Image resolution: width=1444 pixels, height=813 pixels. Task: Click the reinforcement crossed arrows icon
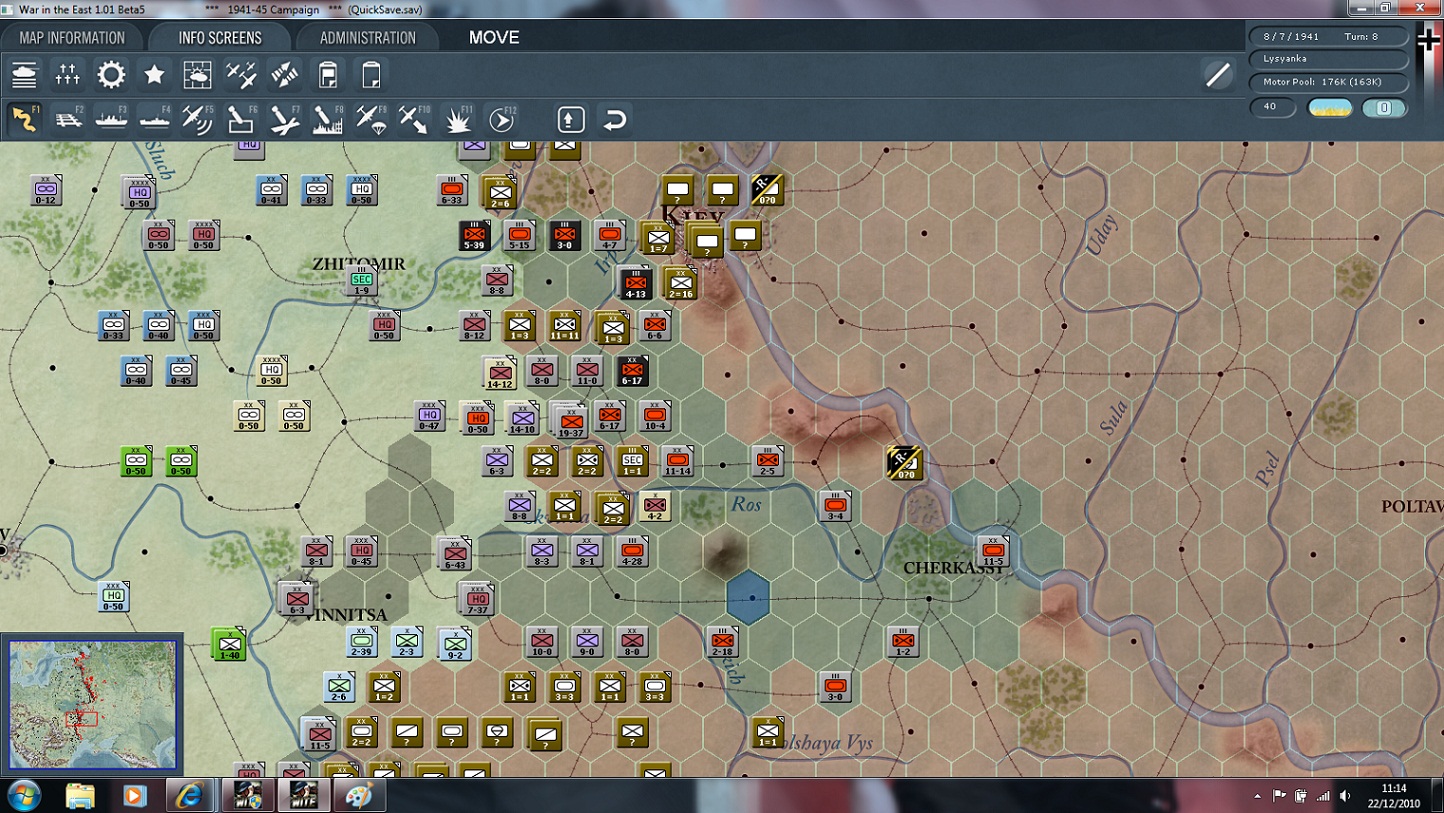pyautogui.click(x=284, y=75)
